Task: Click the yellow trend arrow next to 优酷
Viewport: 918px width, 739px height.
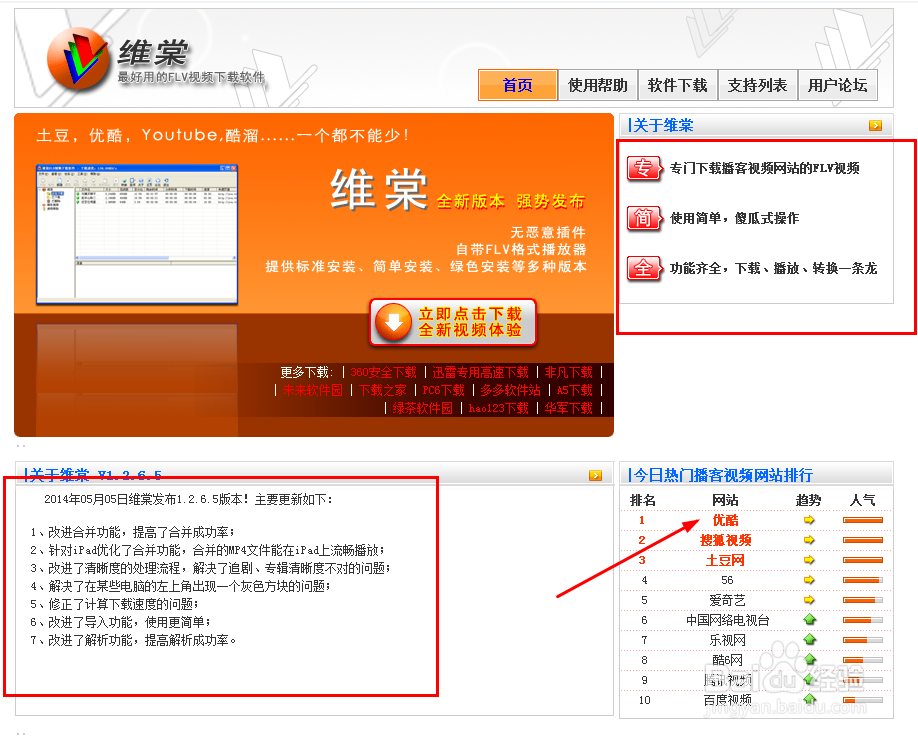Action: pos(810,520)
